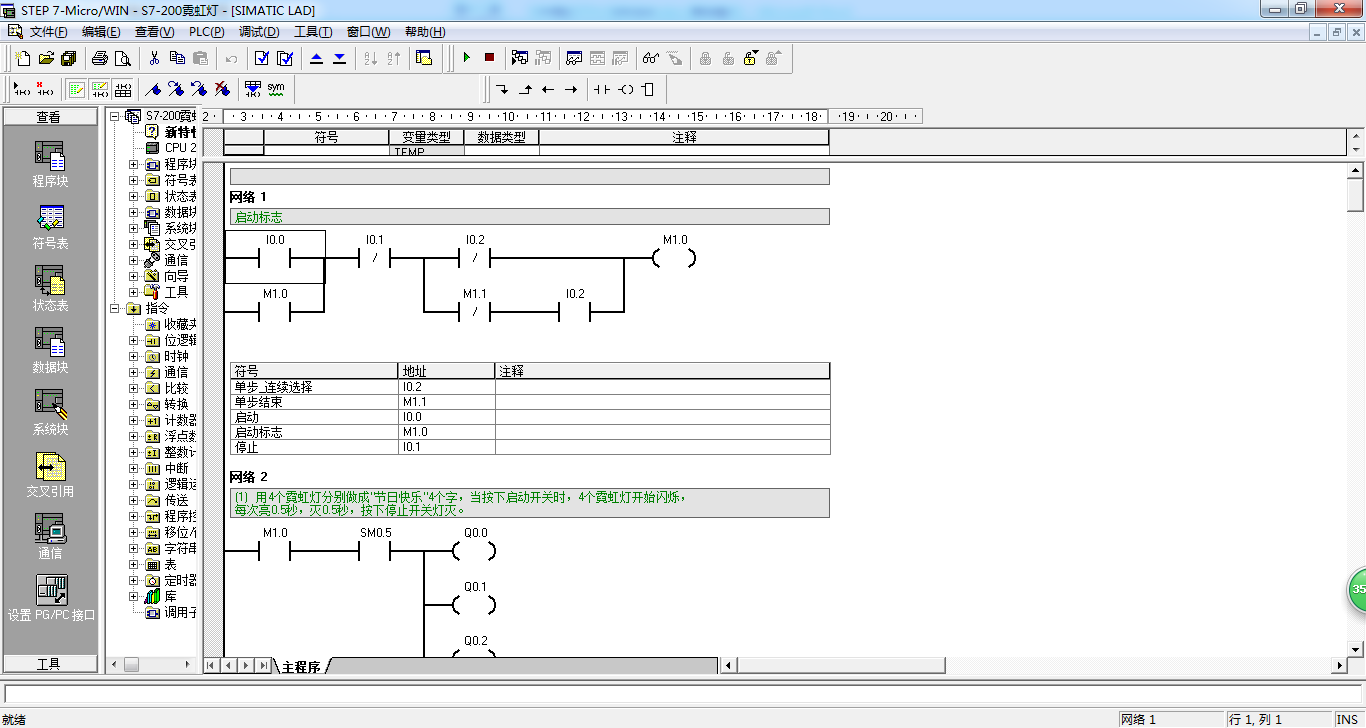Click the Open project folder icon
1366x728 pixels.
[x=46, y=58]
